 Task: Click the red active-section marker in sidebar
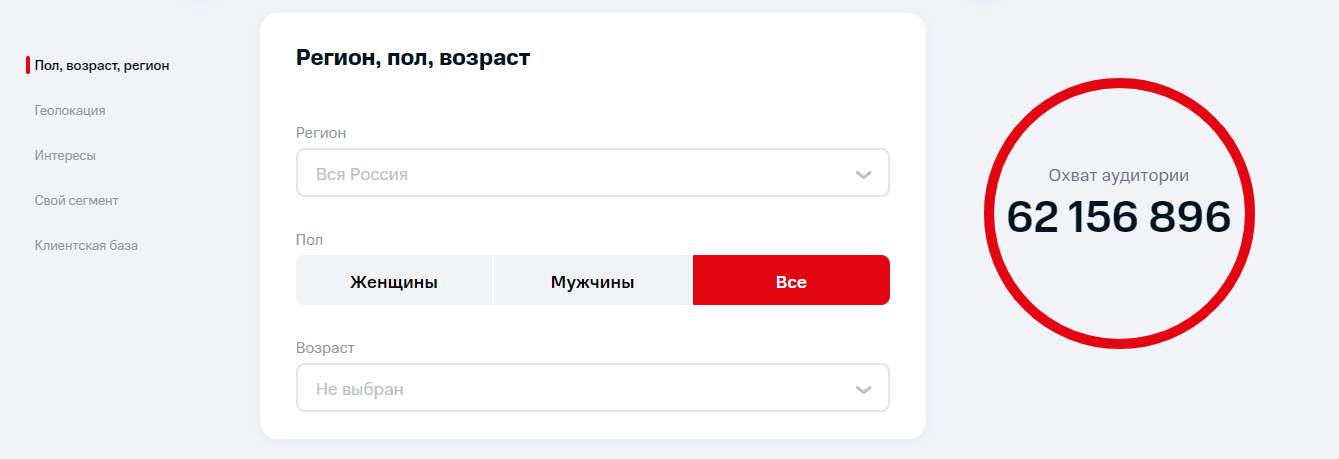point(28,66)
